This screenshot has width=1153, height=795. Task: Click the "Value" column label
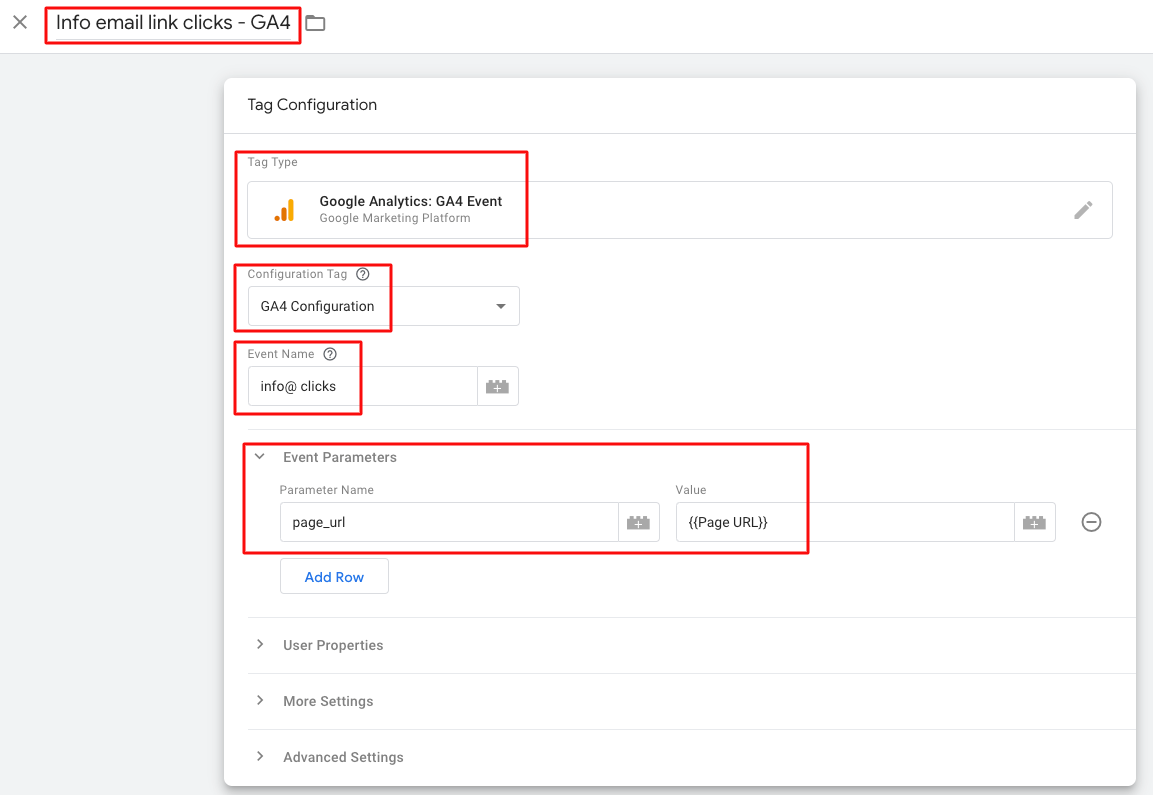(x=690, y=490)
